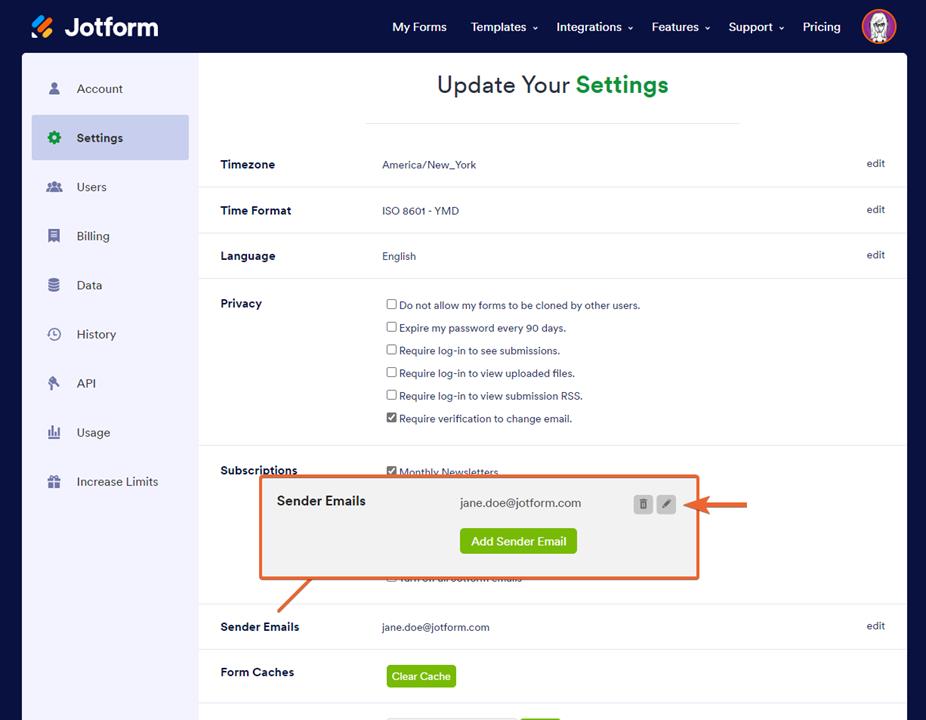Edit the Timezone setting

(x=875, y=164)
